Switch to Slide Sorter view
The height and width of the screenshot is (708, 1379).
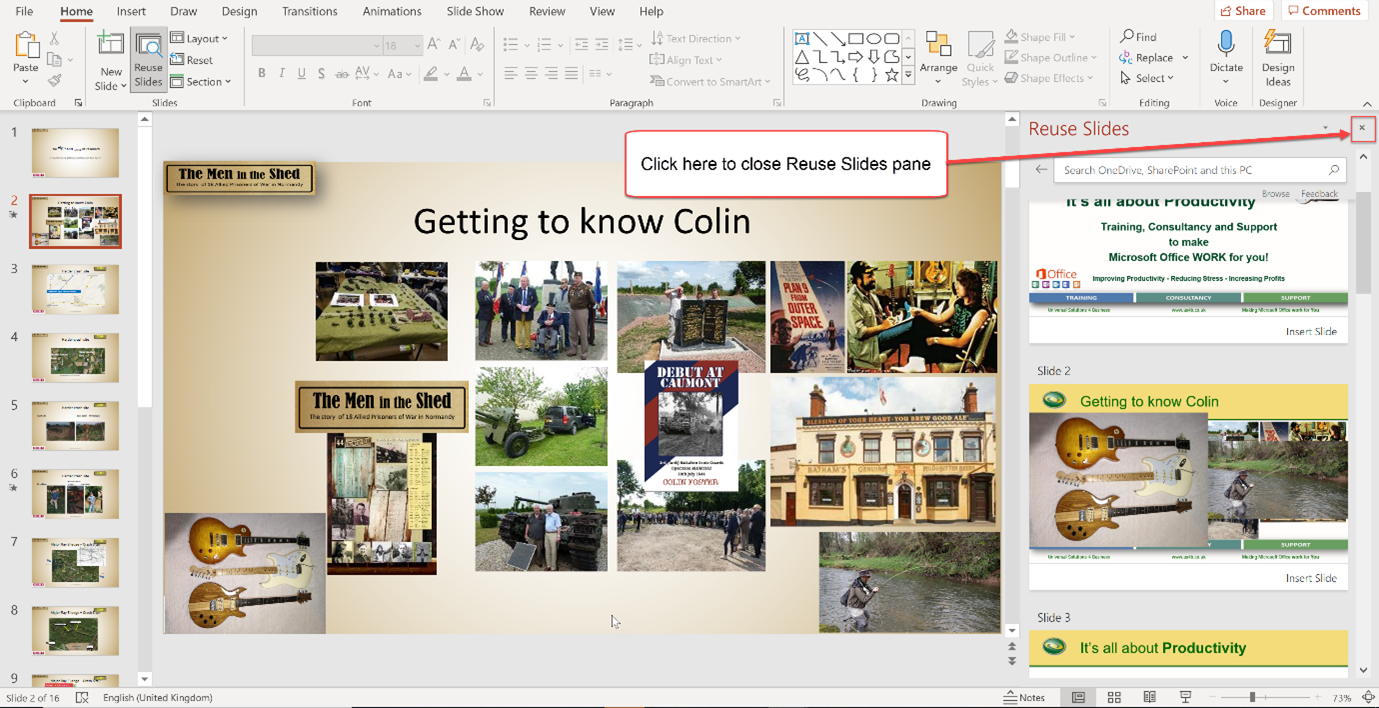pos(1114,697)
